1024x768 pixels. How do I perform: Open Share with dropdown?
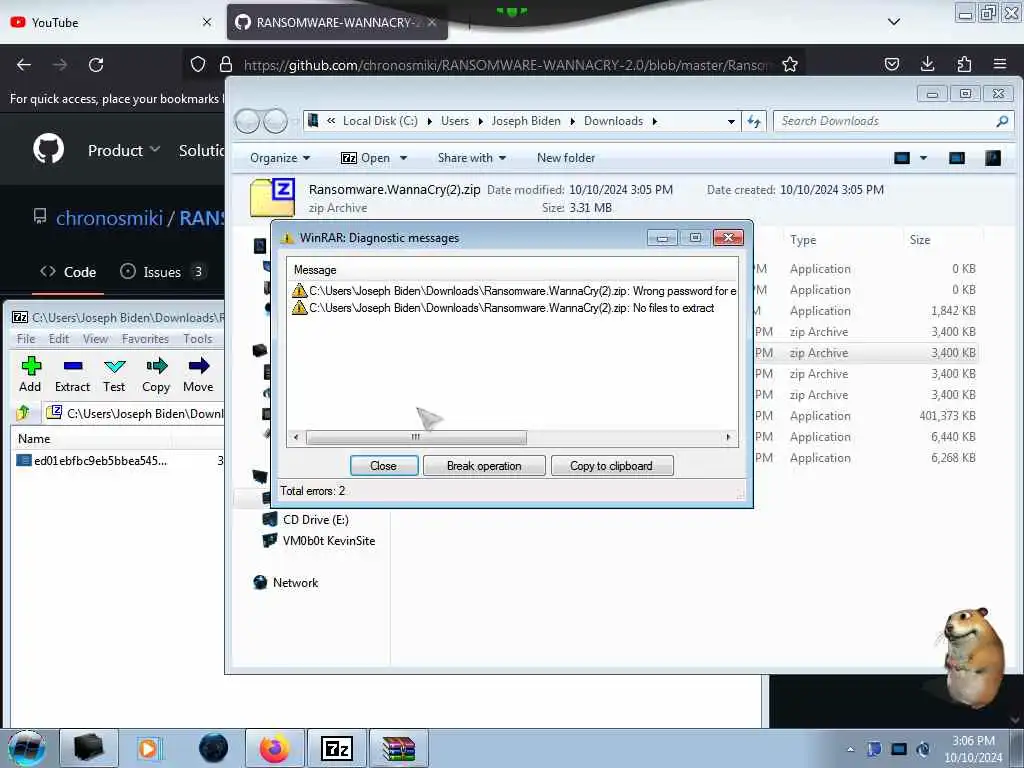point(472,158)
